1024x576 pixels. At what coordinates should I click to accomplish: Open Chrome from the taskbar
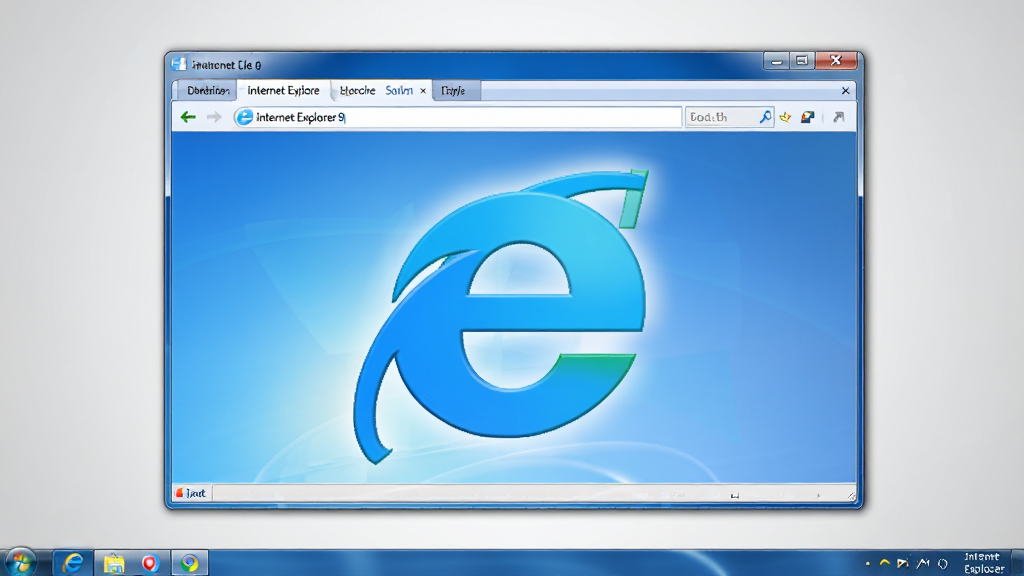click(189, 563)
